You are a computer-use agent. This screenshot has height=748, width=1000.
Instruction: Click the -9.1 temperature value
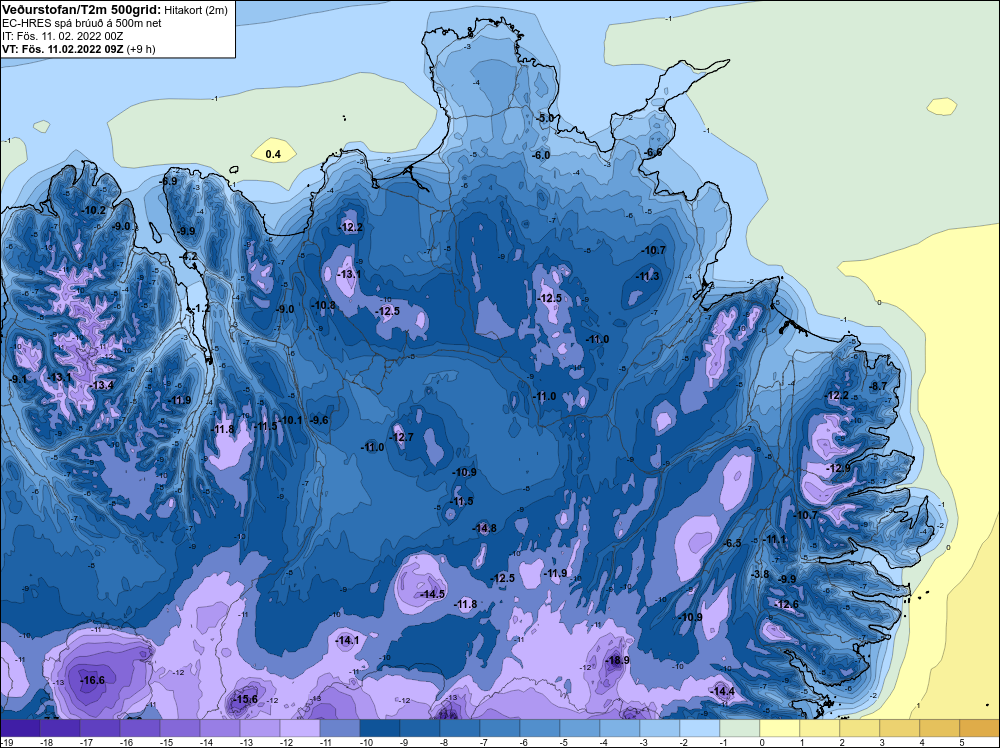coord(18,379)
